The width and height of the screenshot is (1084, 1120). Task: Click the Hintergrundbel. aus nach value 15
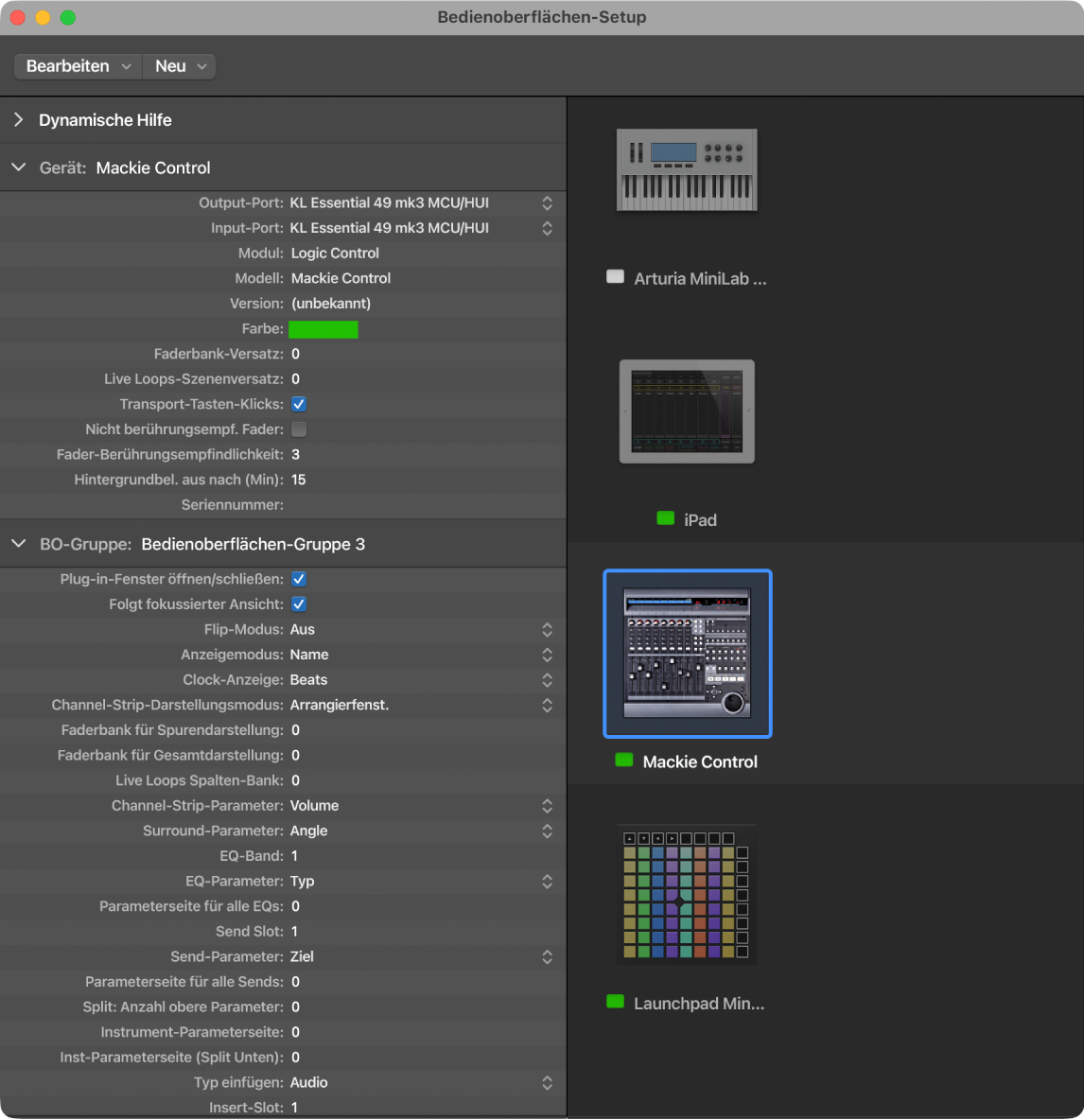299,480
